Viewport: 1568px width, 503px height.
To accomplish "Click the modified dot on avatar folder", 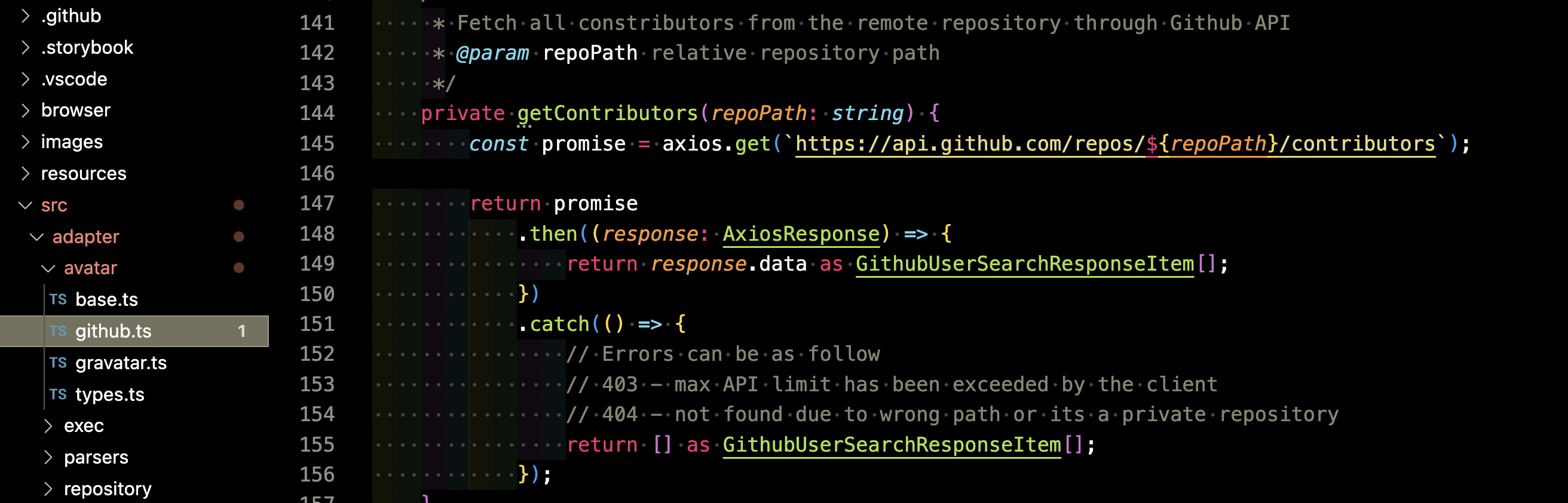I will pyautogui.click(x=238, y=268).
